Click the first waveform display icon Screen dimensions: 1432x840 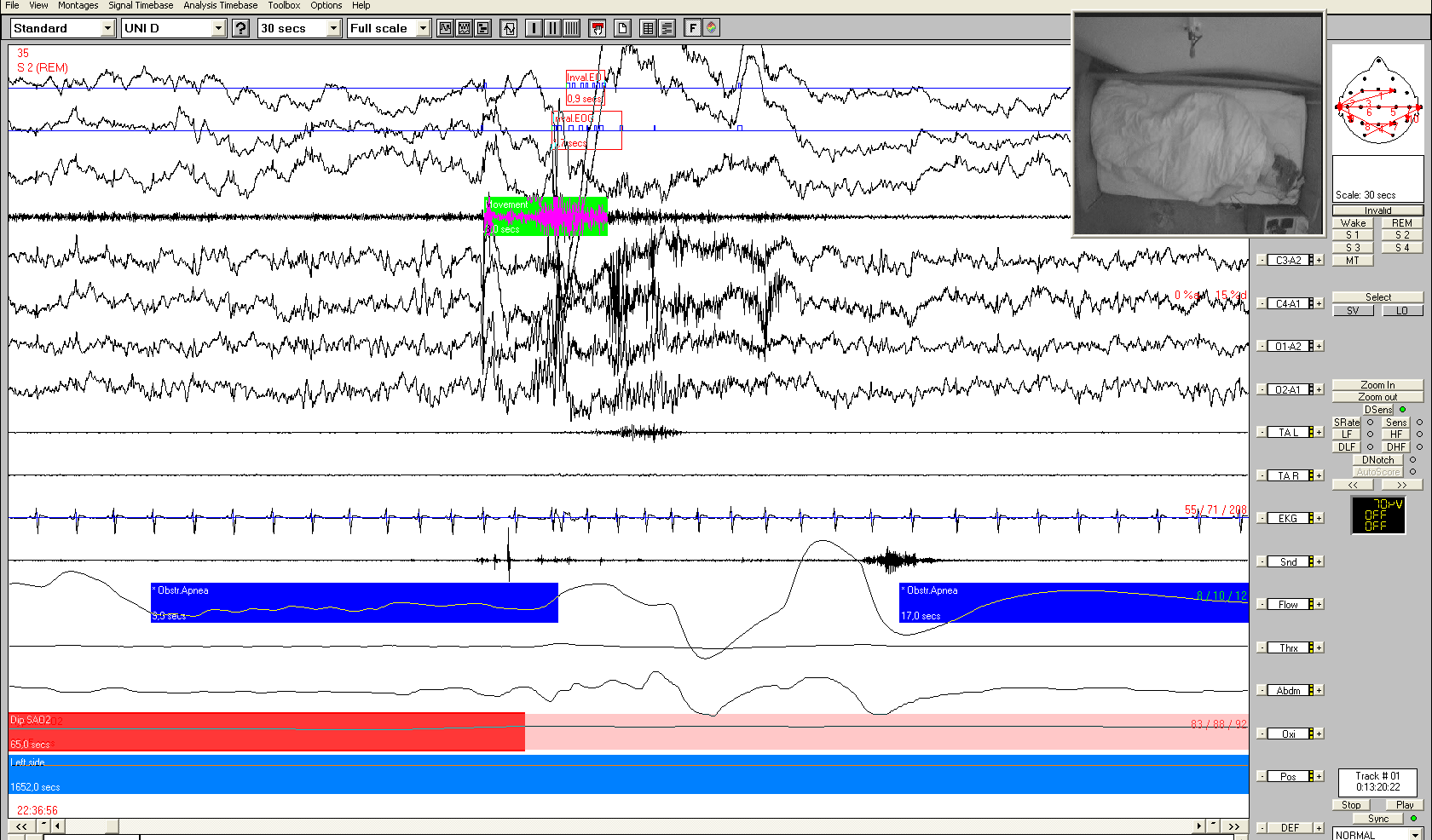click(x=445, y=28)
